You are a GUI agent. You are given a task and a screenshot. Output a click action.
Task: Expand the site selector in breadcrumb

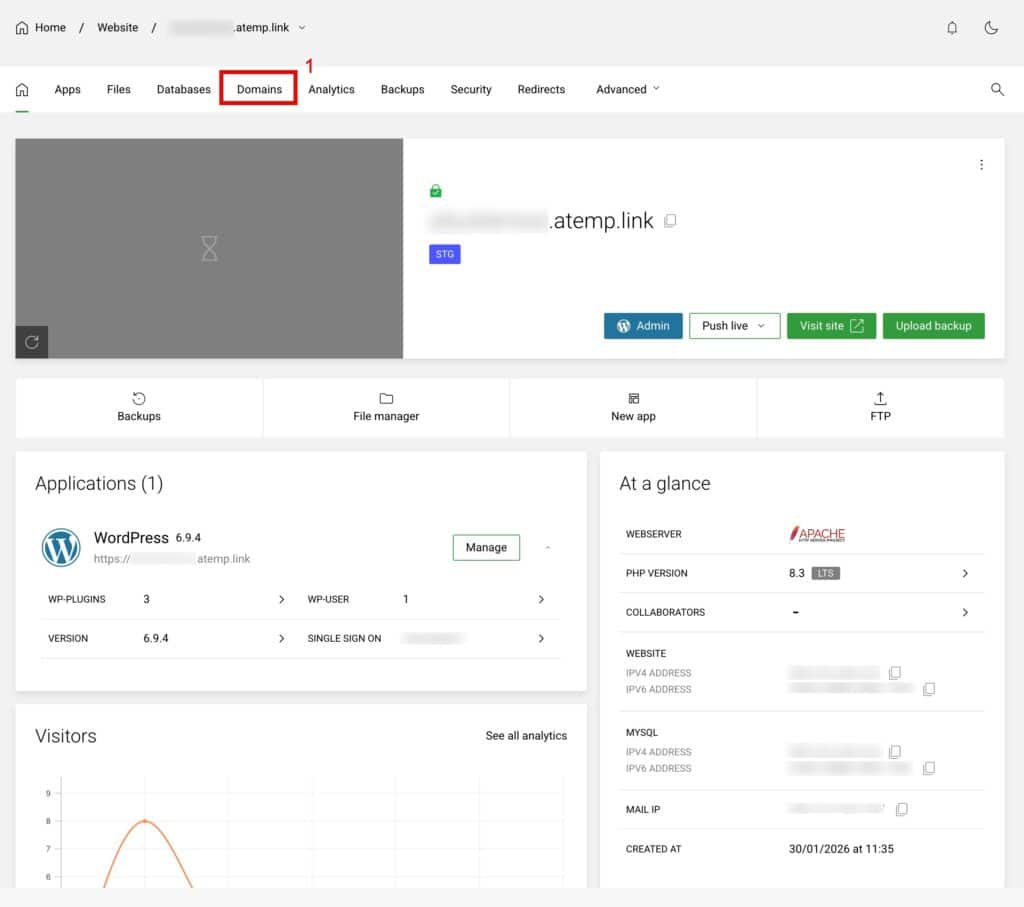[302, 27]
